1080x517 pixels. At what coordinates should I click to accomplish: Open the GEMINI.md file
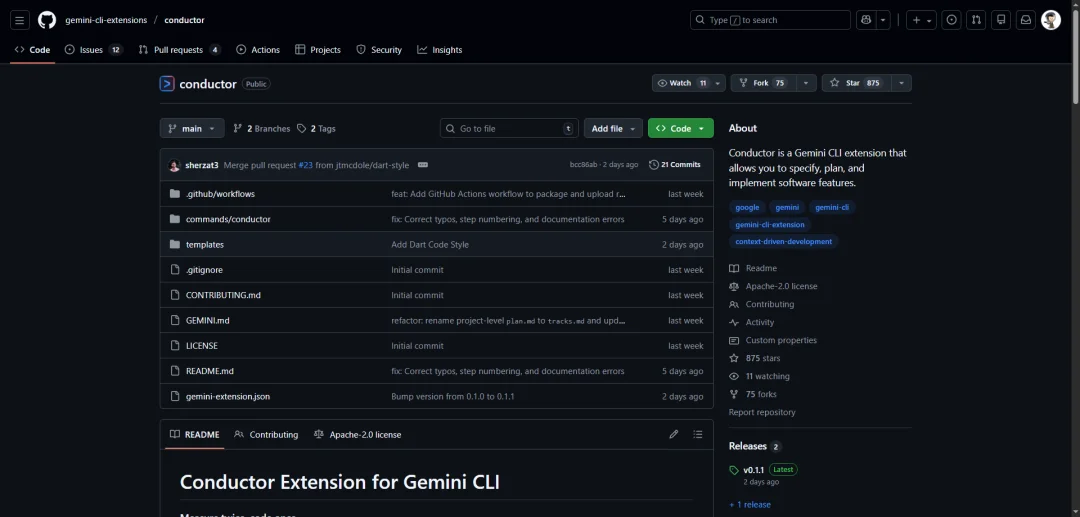click(x=207, y=320)
